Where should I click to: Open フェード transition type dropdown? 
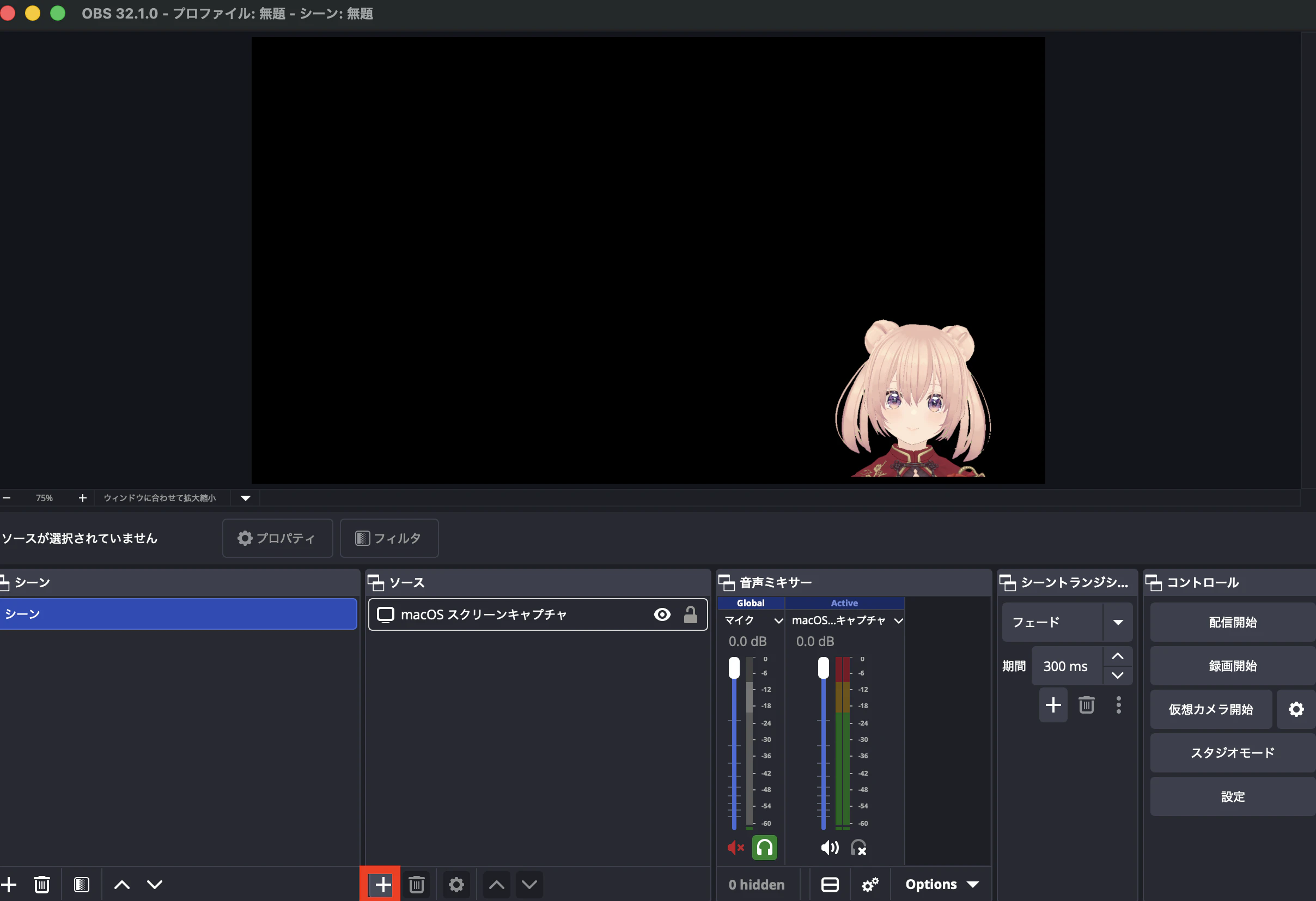click(1067, 622)
